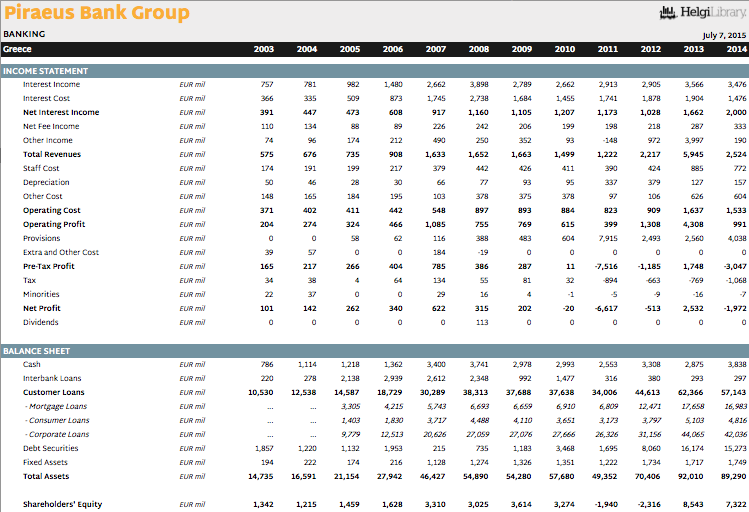Click Mortgage Loans 2014 value 16,983
749x512 pixels.
[736, 406]
